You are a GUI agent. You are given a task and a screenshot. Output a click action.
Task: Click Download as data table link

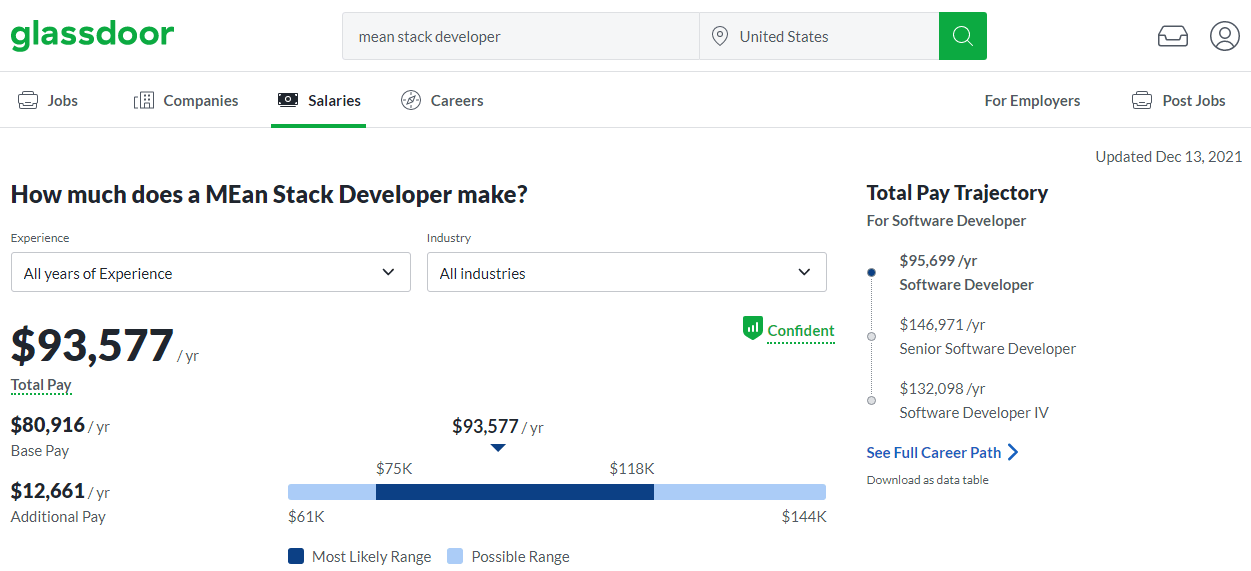pyautogui.click(x=927, y=480)
